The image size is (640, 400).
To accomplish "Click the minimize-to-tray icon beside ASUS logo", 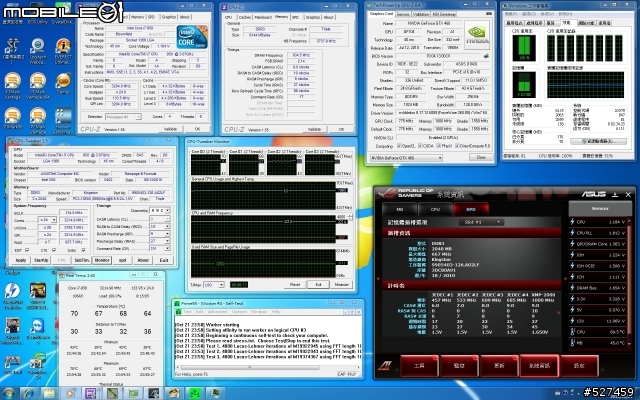I will tap(615, 195).
